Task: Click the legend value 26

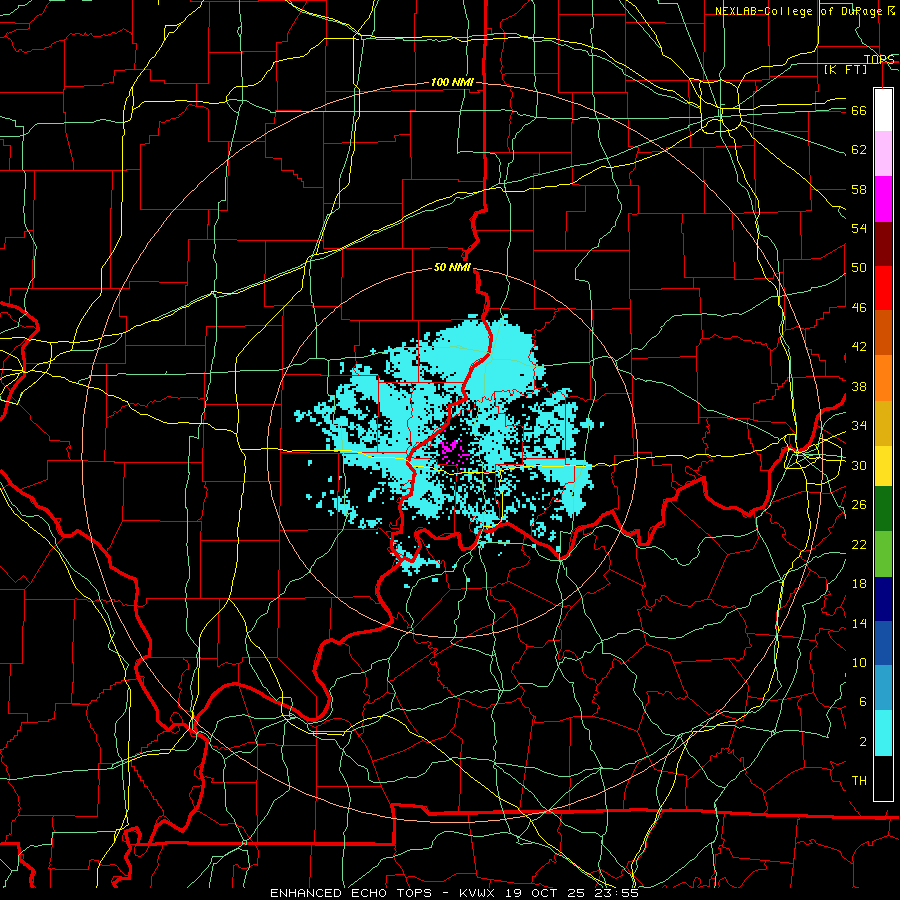Action: [859, 505]
